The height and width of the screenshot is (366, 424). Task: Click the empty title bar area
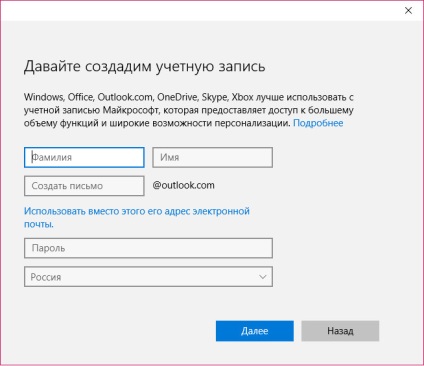[200, 11]
